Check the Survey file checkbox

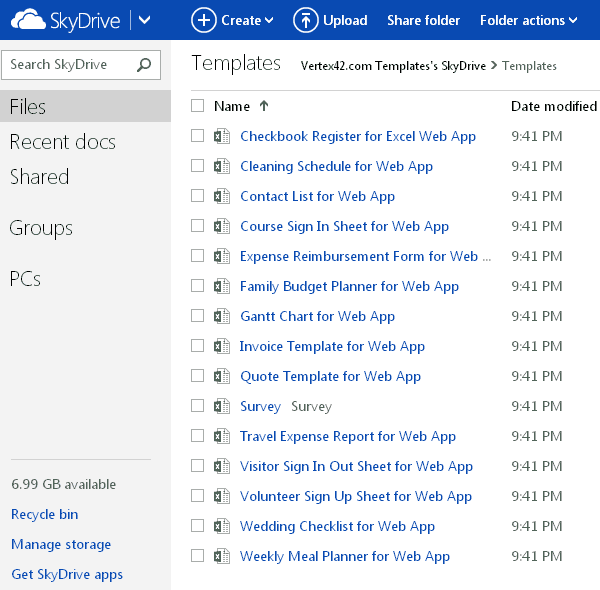(197, 406)
